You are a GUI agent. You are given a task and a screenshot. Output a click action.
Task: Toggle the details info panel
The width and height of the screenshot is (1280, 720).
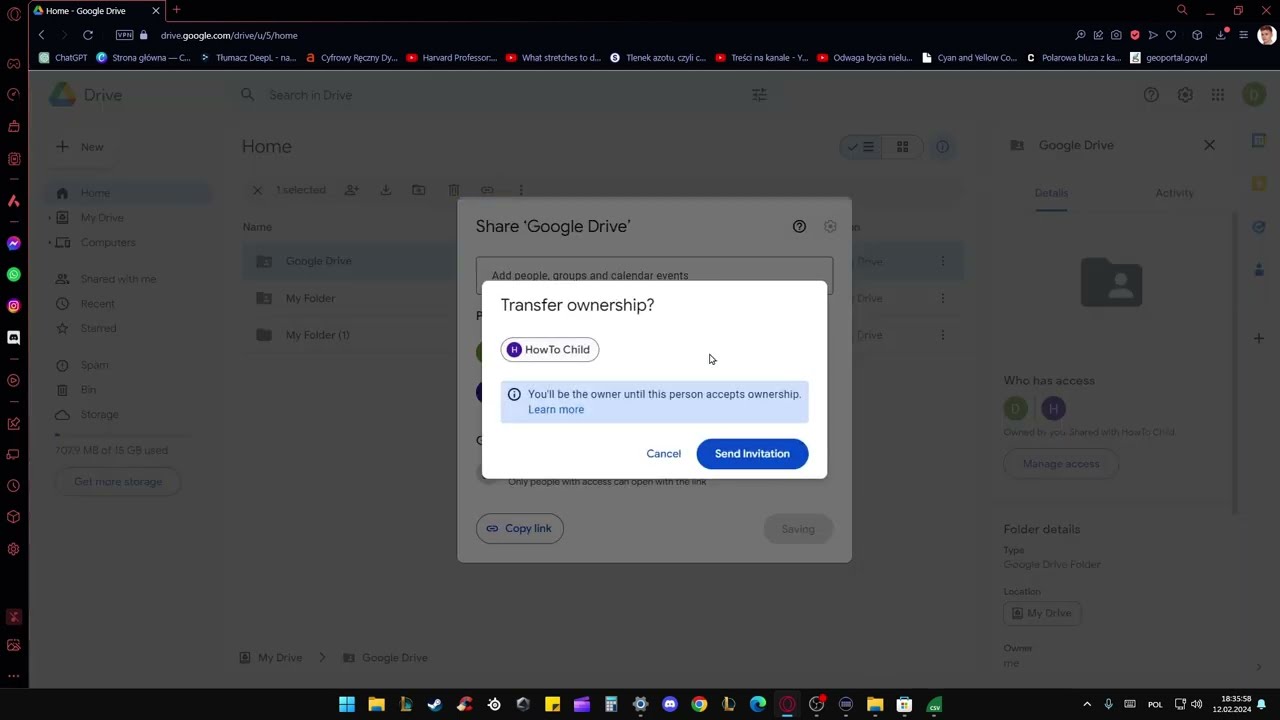(x=942, y=147)
